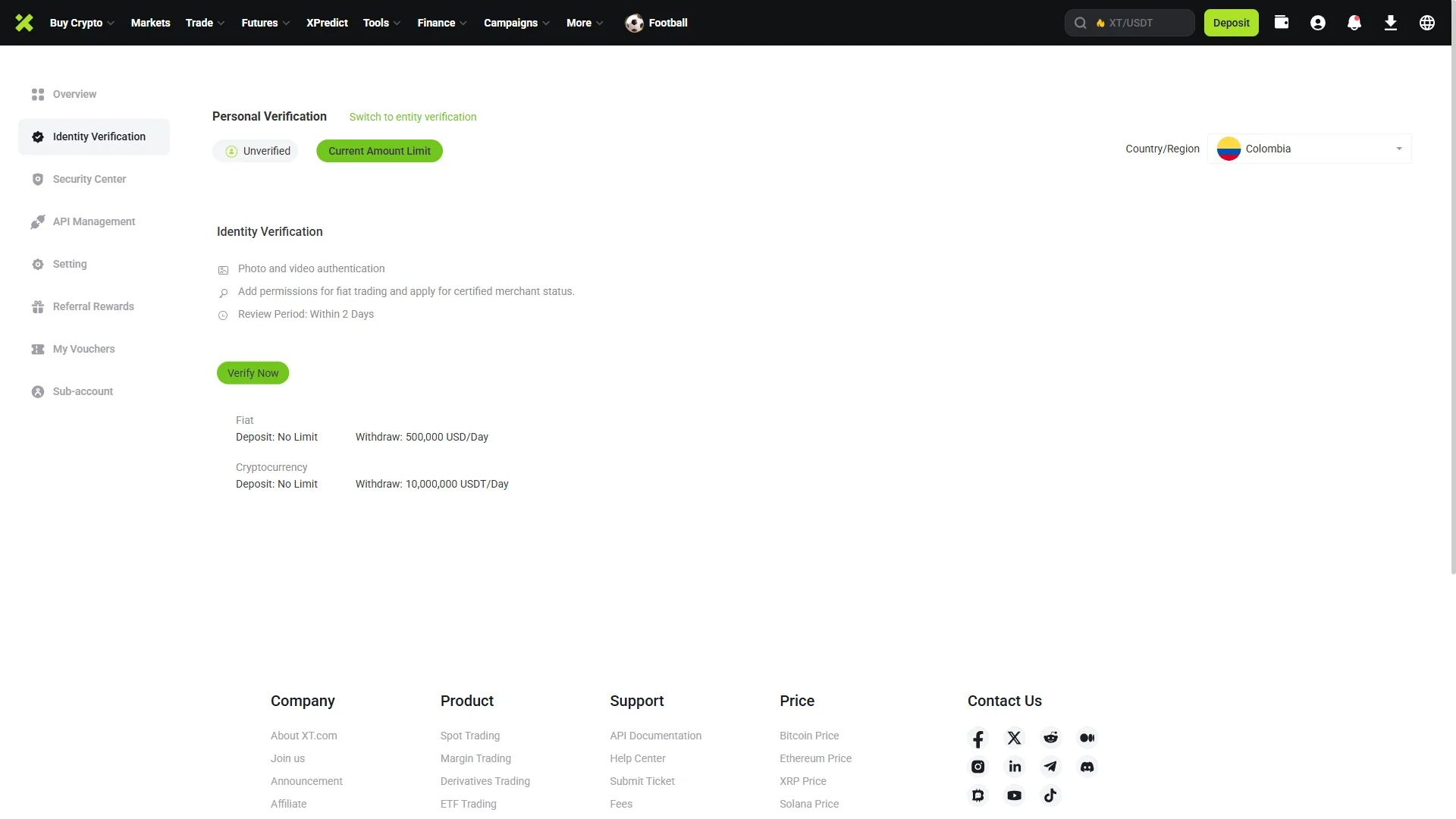Open Submit Ticket footer link
The width and height of the screenshot is (1456, 819).
point(642,781)
